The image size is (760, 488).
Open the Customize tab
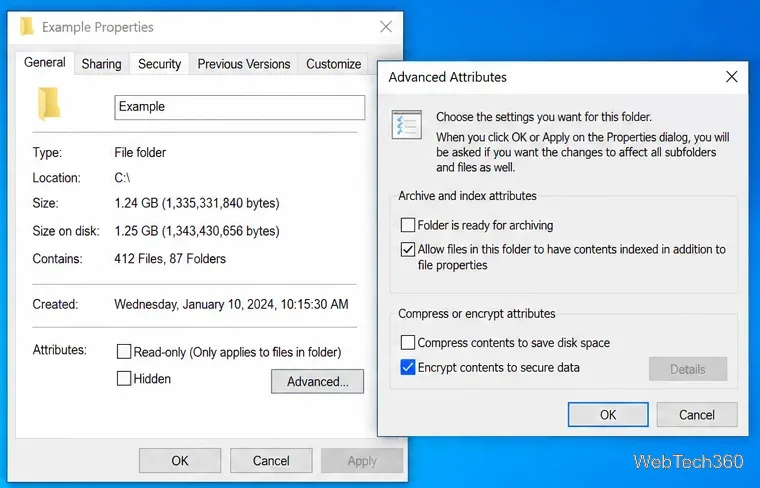333,64
